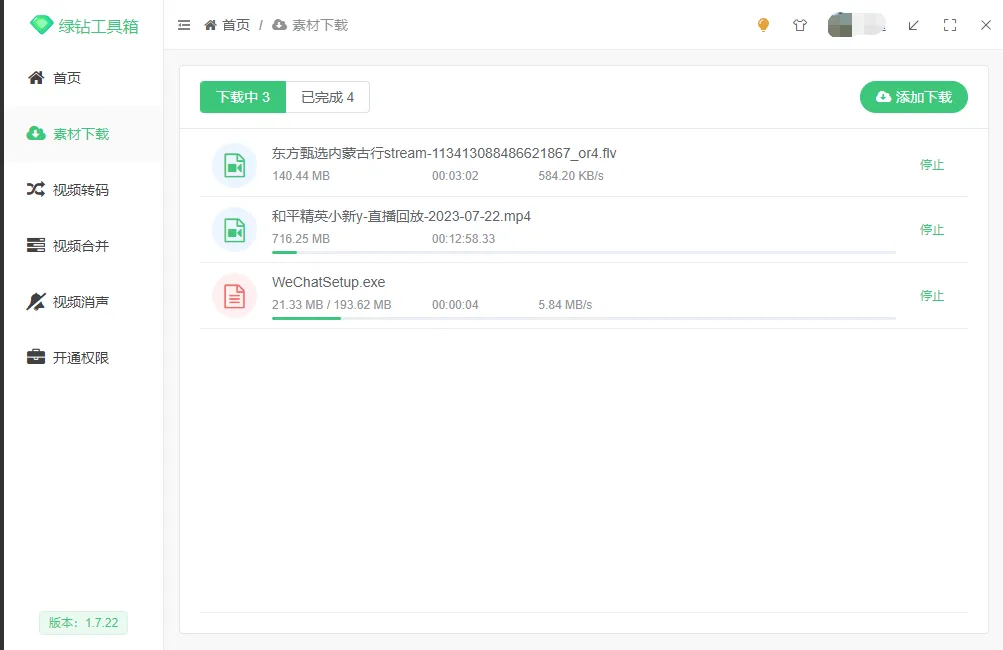The width and height of the screenshot is (1003, 650).
Task: Click the minimize-to-corner arrow icon
Action: (912, 25)
